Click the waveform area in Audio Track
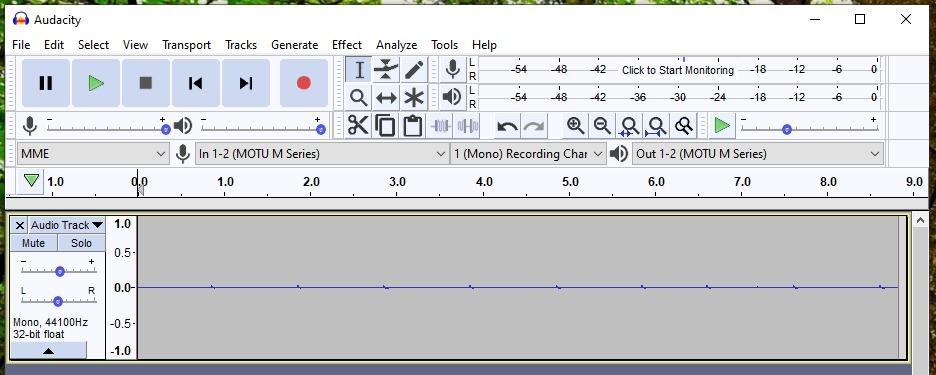Viewport: 936px width, 375px height. [x=518, y=287]
